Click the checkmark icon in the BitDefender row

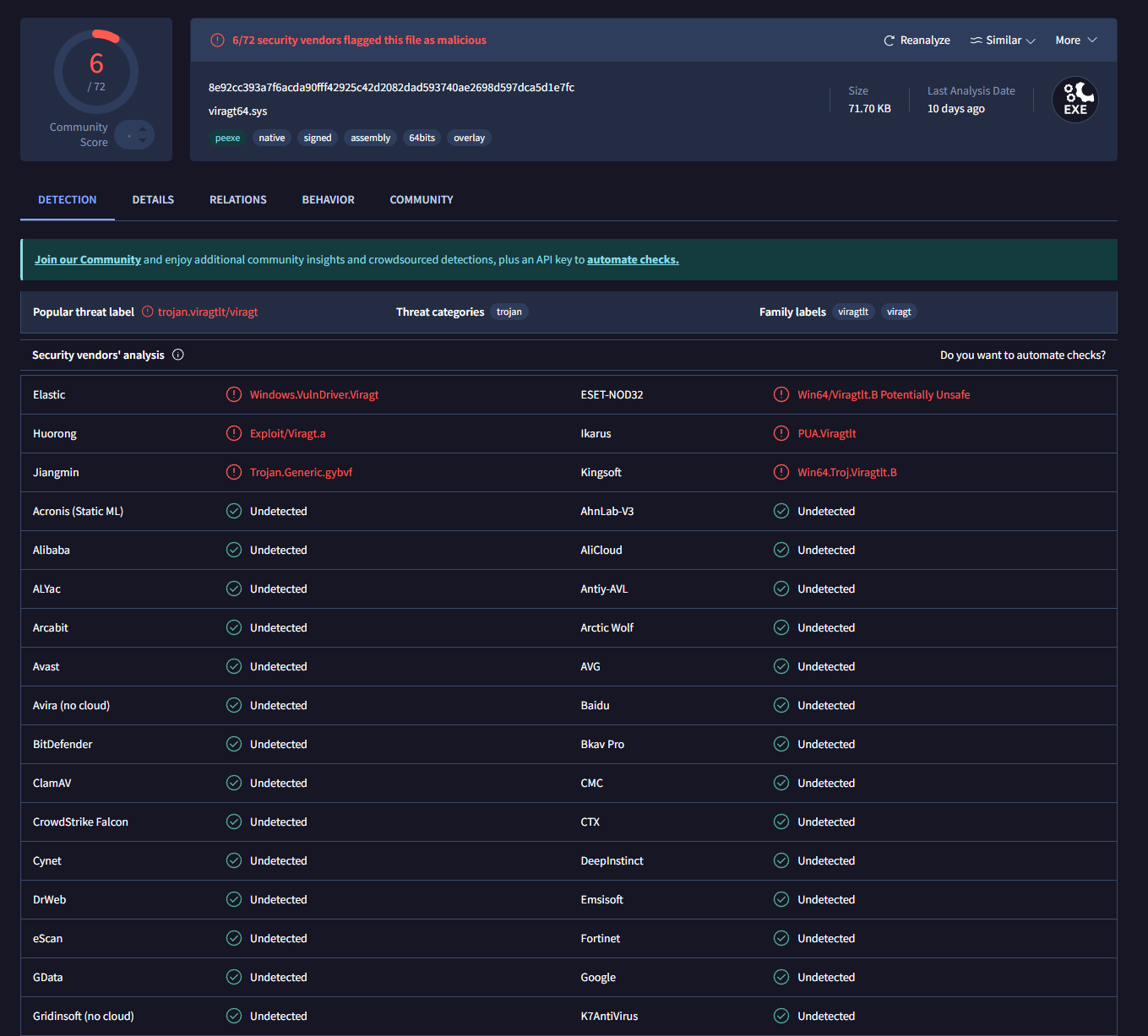[234, 744]
